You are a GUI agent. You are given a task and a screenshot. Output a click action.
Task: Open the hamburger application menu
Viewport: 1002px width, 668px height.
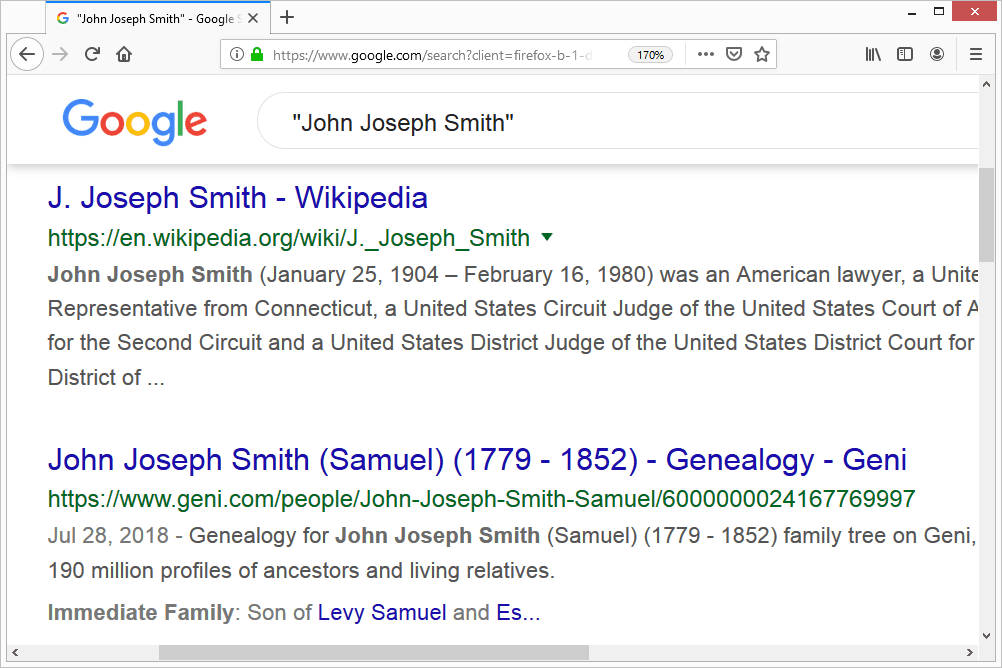tap(975, 54)
